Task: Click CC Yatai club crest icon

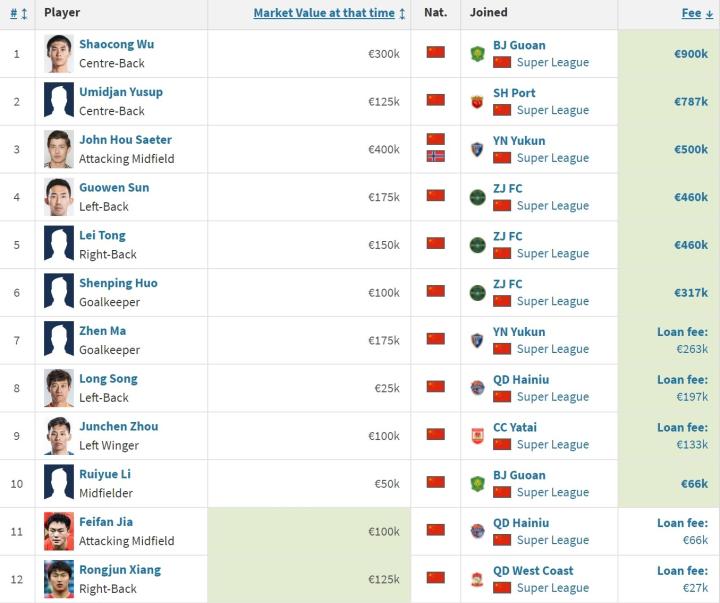Action: click(x=478, y=436)
